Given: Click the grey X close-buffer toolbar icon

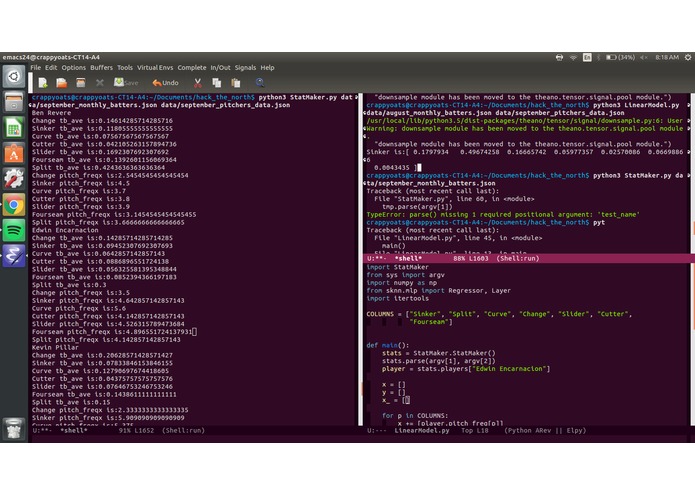Looking at the screenshot, I should pos(99,82).
